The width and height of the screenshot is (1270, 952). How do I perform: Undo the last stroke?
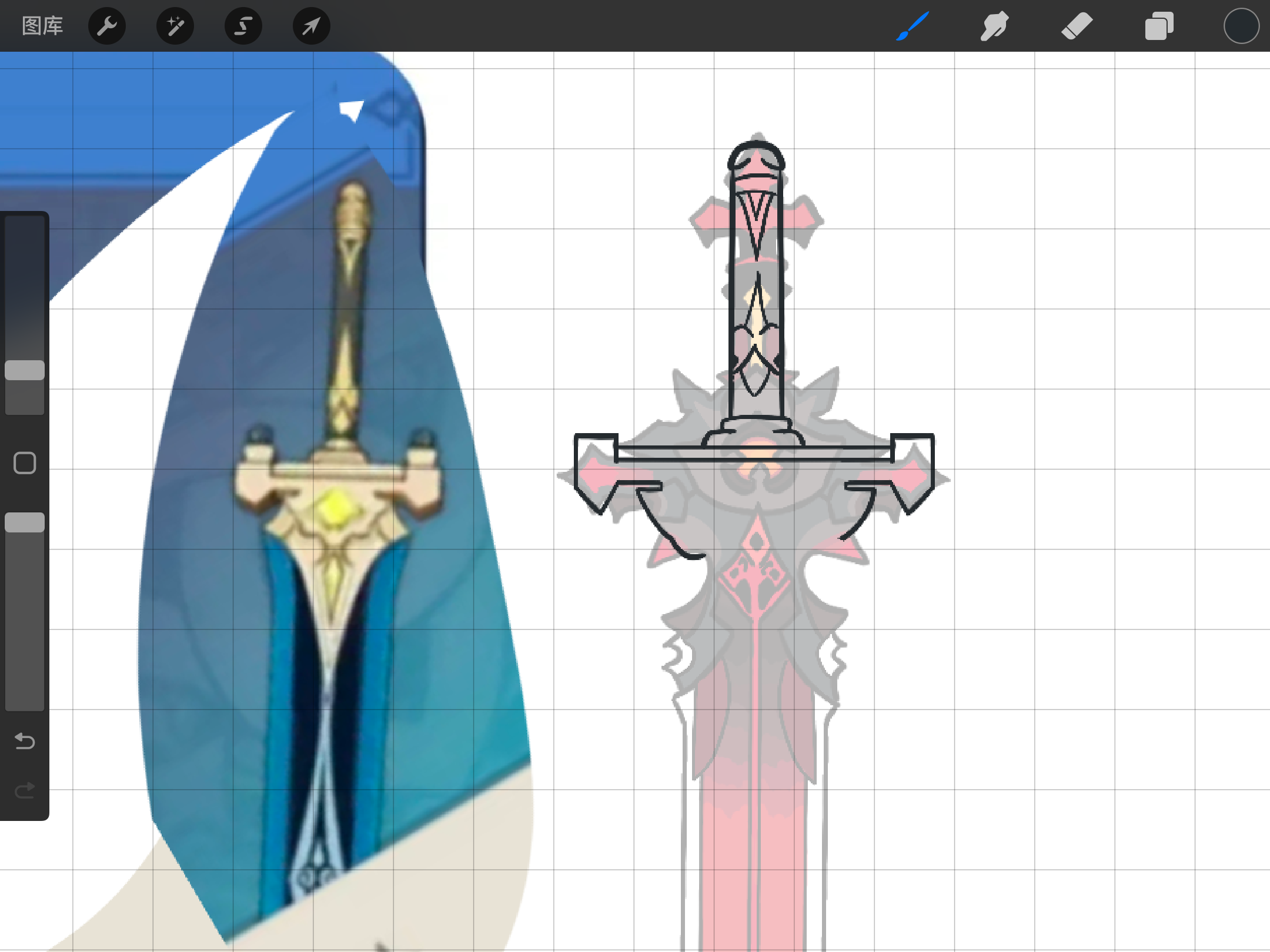coord(25,742)
